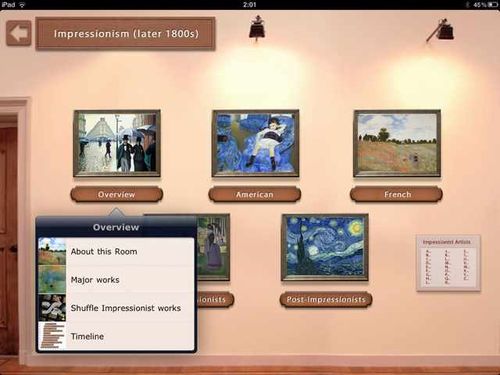Click the Shuffle works thumbnail icon
Screen dimensions: 500x375
[52, 308]
